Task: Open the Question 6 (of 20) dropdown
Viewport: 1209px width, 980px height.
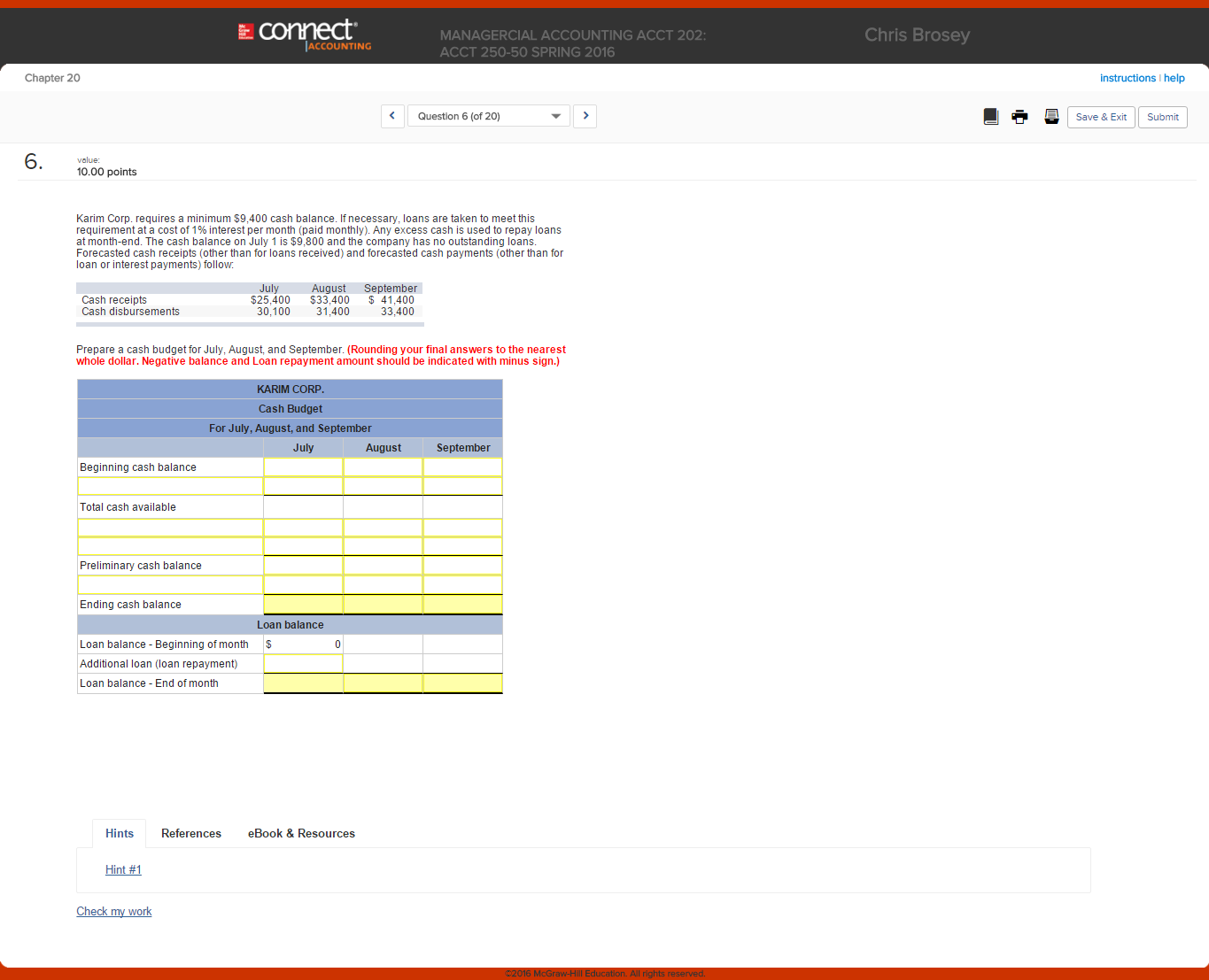Action: [488, 116]
